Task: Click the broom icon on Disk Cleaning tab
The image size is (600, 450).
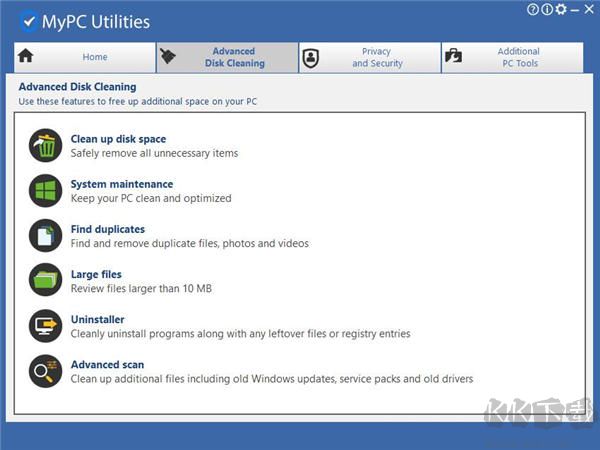Action: point(168,56)
